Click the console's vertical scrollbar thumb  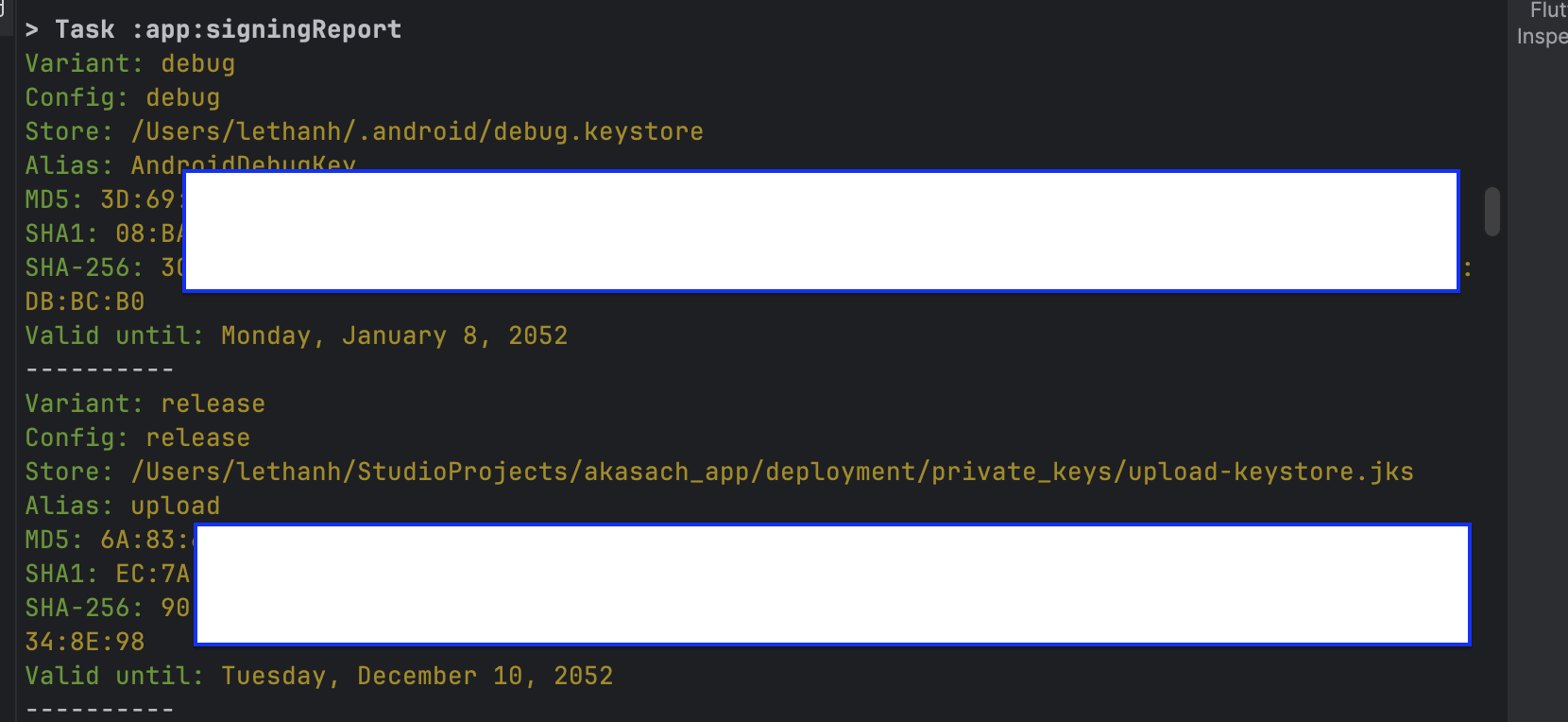point(1491,211)
